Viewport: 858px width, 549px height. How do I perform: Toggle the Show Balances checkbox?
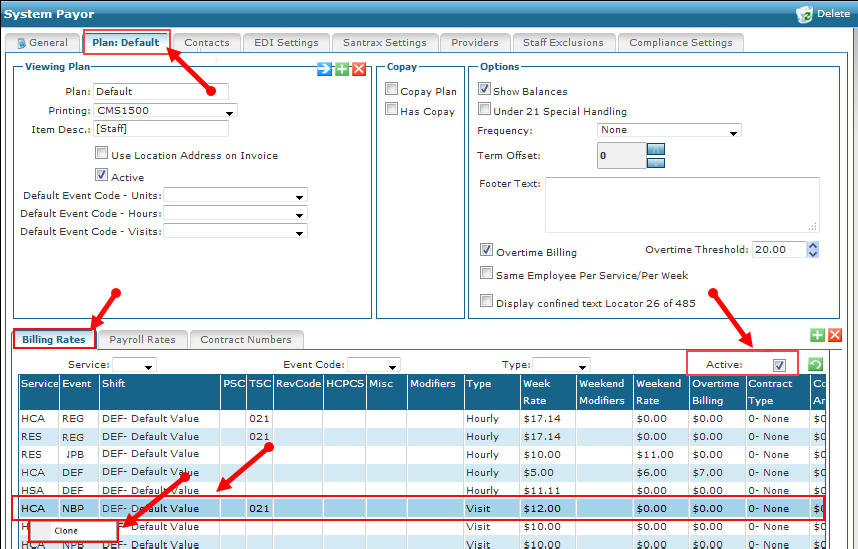485,90
